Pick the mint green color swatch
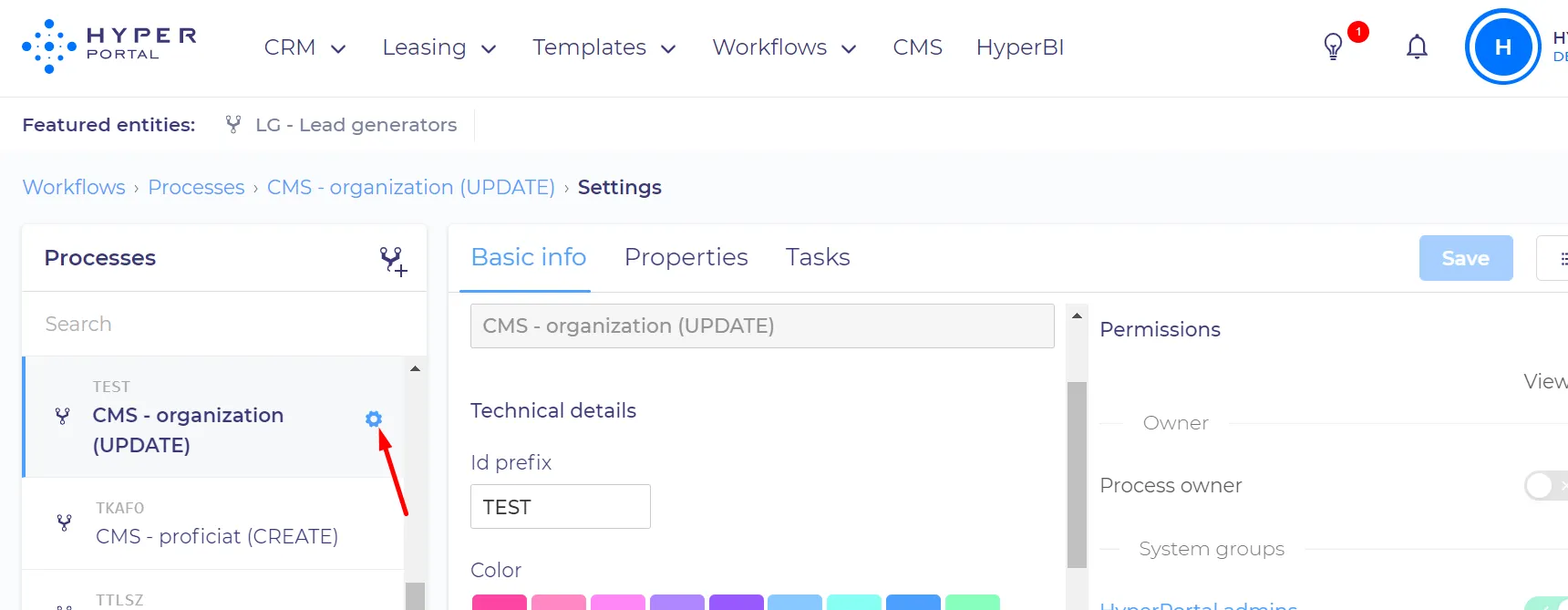 coord(973,603)
